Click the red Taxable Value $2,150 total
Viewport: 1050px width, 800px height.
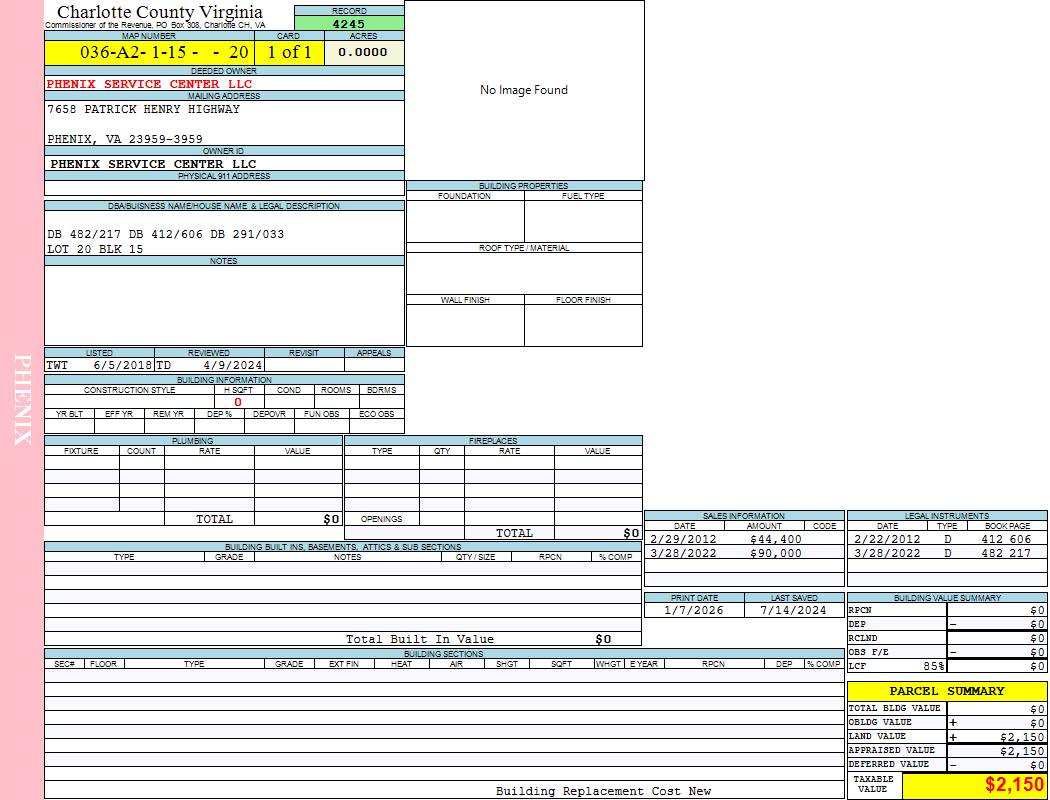coord(1014,785)
